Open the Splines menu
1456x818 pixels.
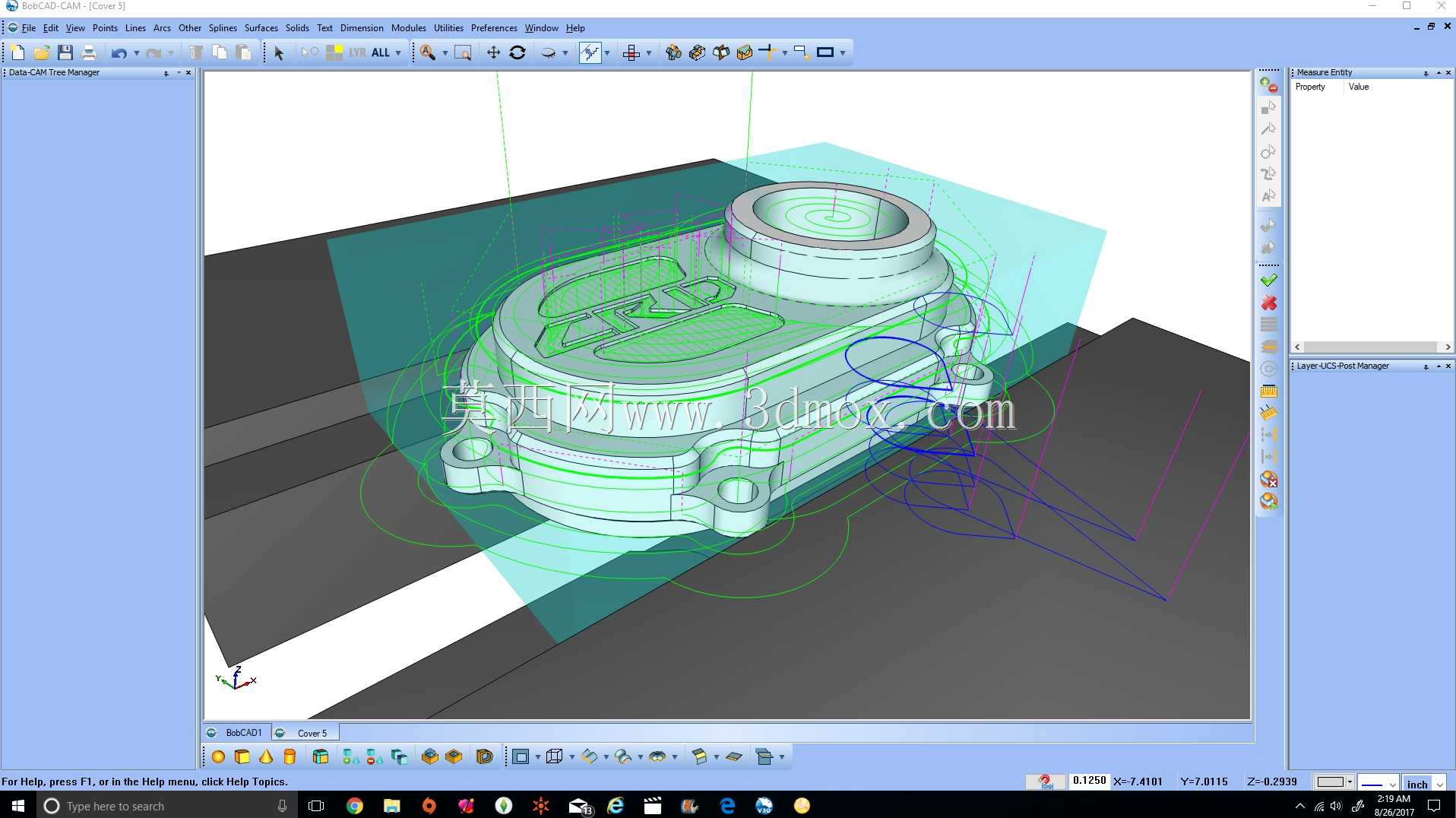(223, 28)
